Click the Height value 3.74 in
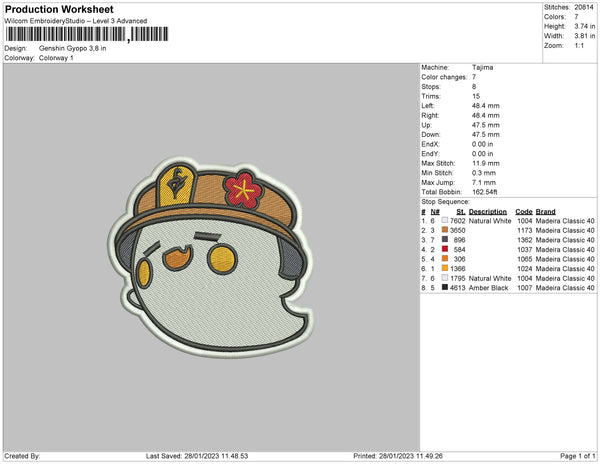Viewport: 600px width, 464px height. (584, 26)
